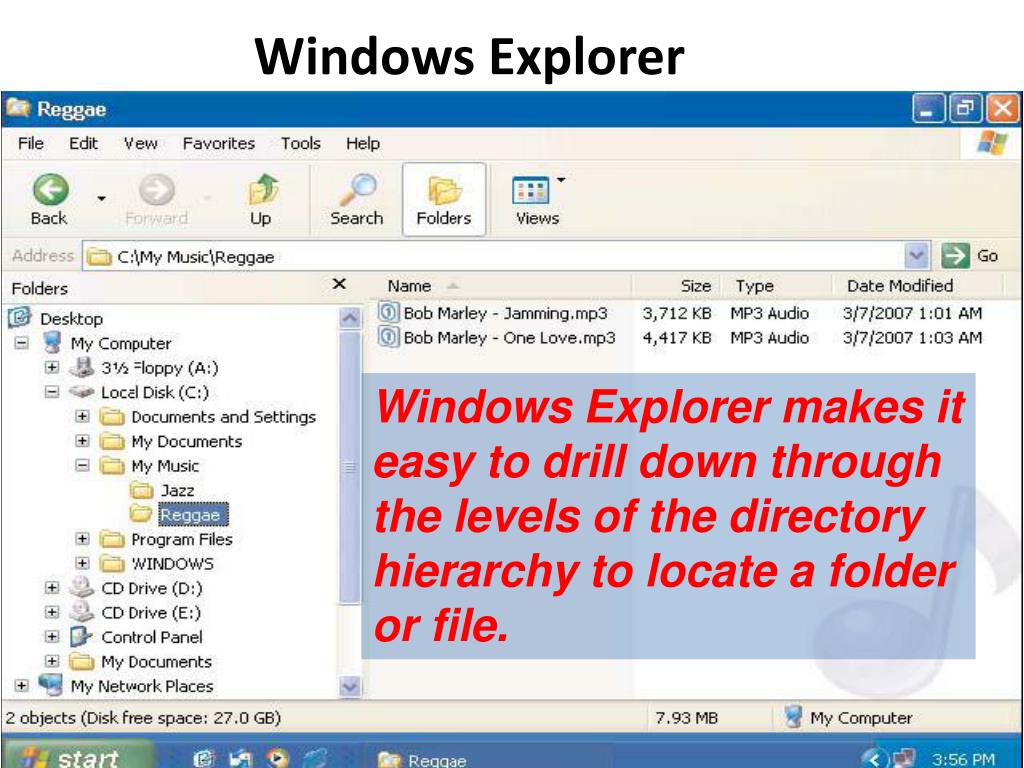Image resolution: width=1024 pixels, height=768 pixels.
Task: Collapse the My Music folder node
Action: click(82, 465)
